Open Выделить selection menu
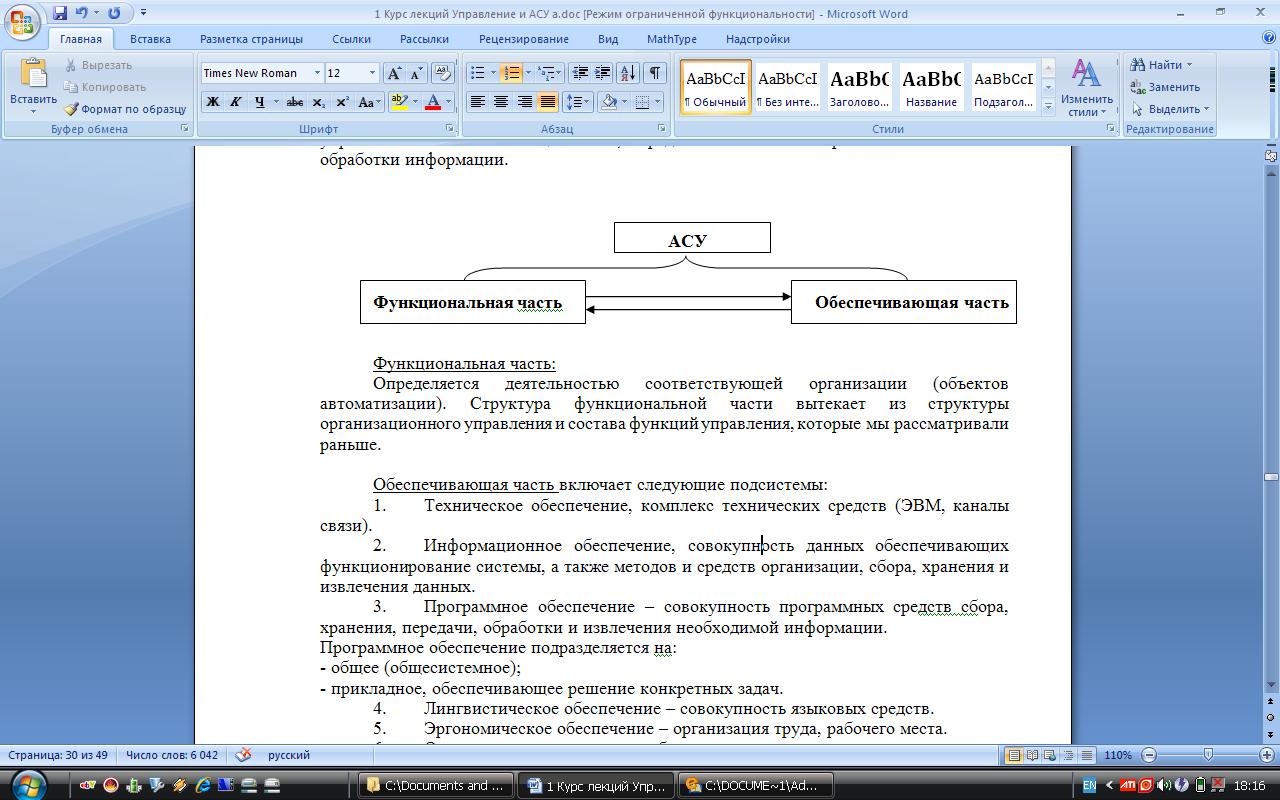Screen dimensions: 1280x800 click(x=1170, y=109)
